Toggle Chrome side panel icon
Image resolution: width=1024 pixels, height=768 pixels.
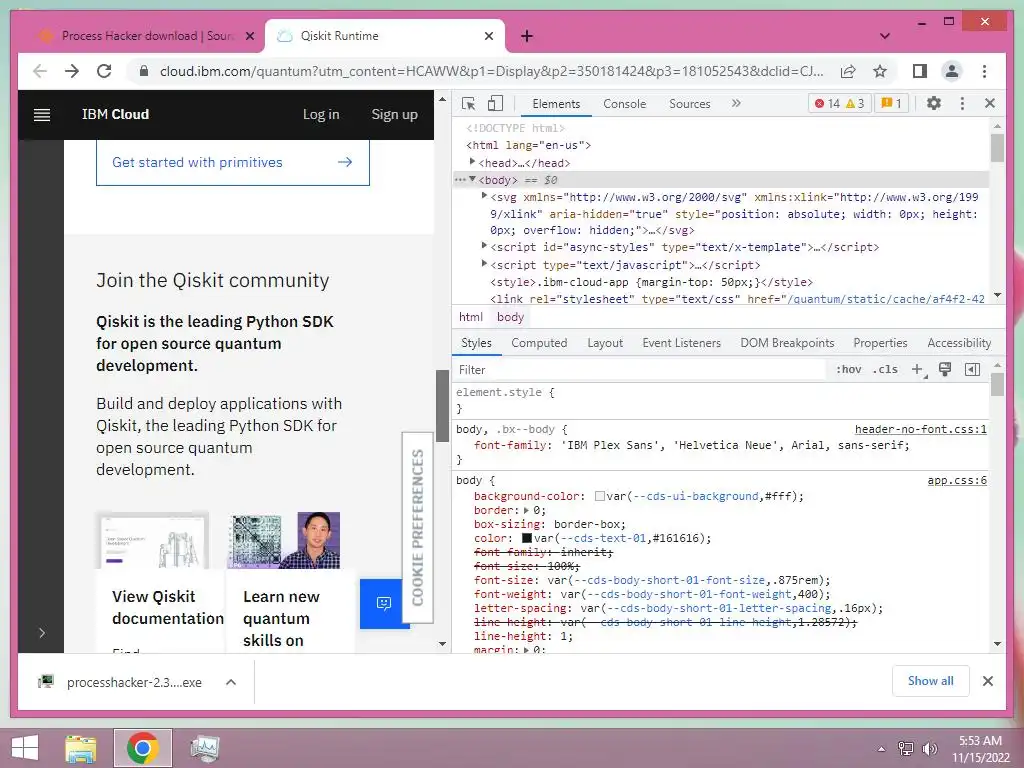pyautogui.click(x=920, y=71)
